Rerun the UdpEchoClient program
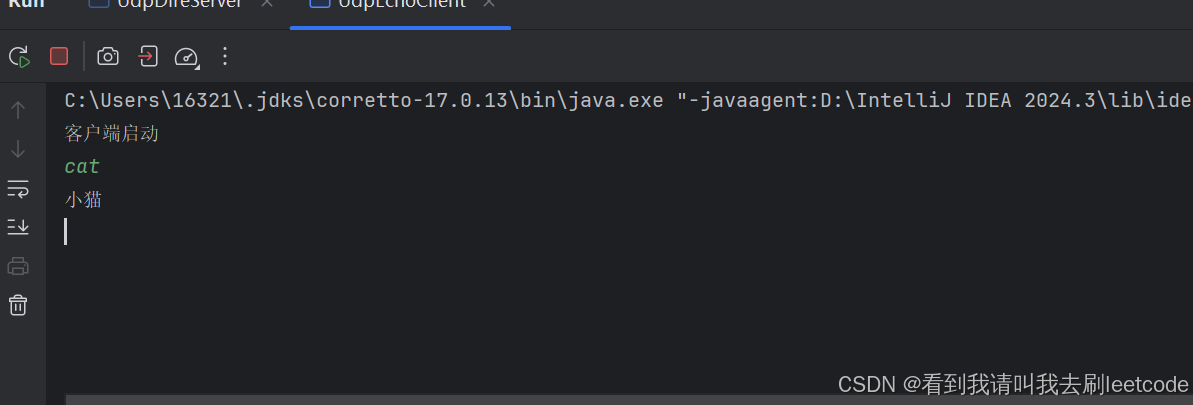The width and height of the screenshot is (1193, 405). [19, 57]
